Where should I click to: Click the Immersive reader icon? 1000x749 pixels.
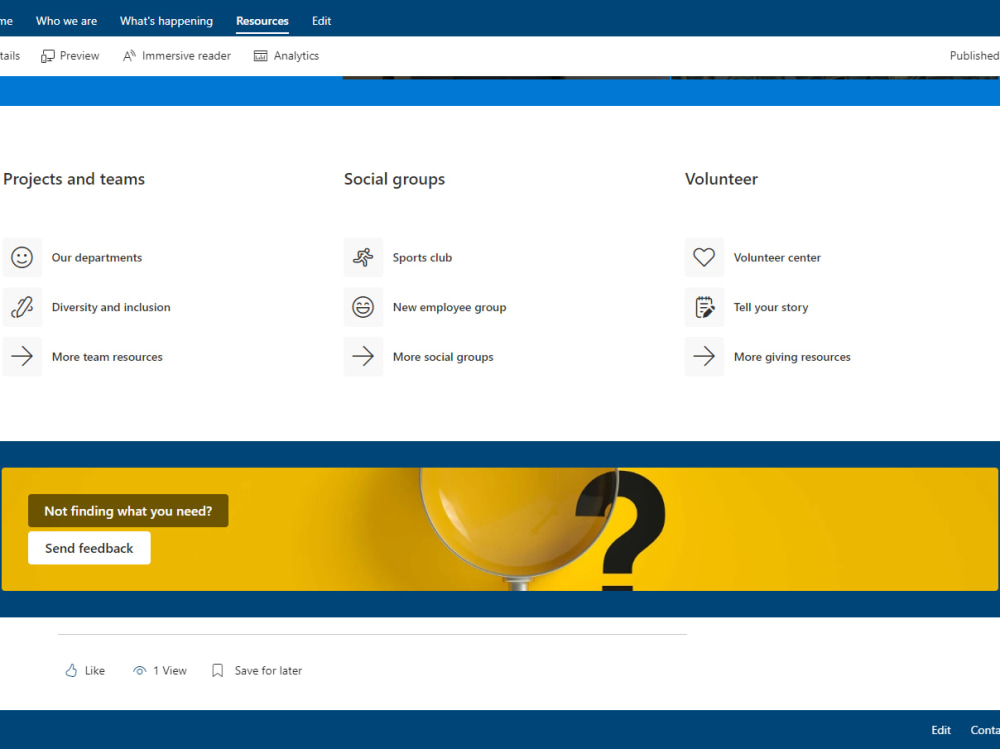[x=129, y=56]
